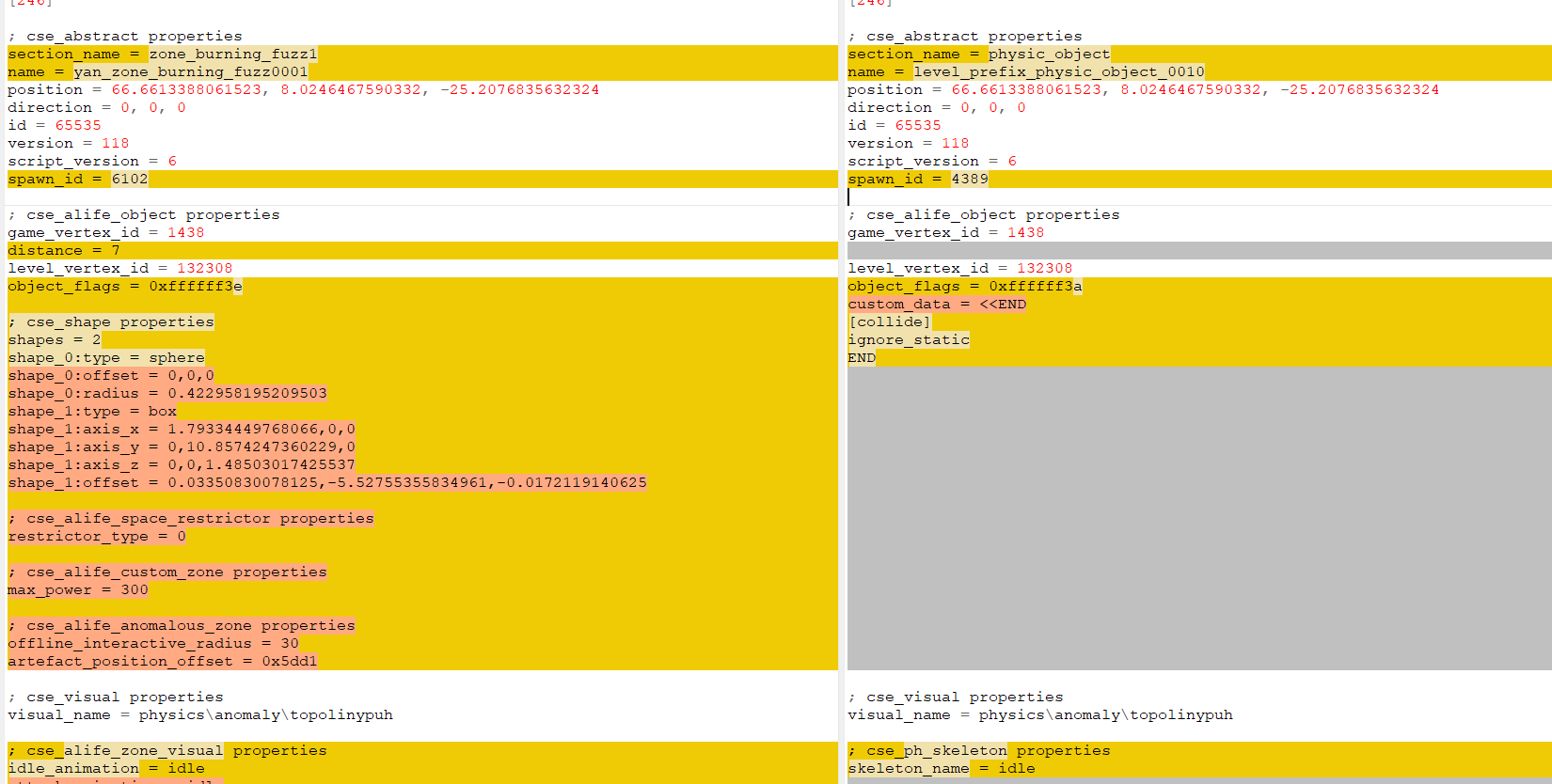Viewport: 1552px width, 784px height.
Task: Select the physic_object value in right pane
Action: (1049, 54)
